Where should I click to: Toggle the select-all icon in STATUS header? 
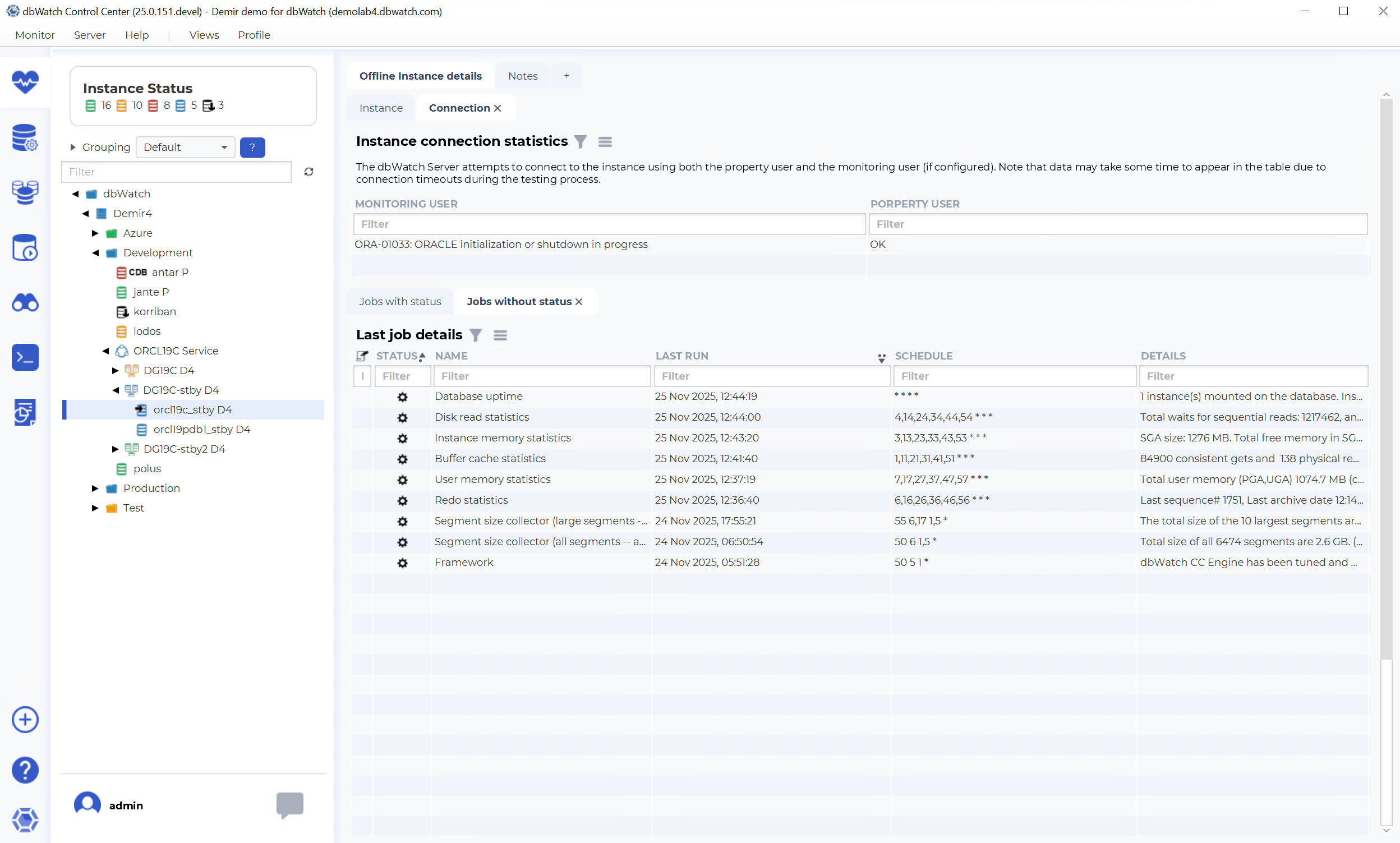(x=362, y=356)
